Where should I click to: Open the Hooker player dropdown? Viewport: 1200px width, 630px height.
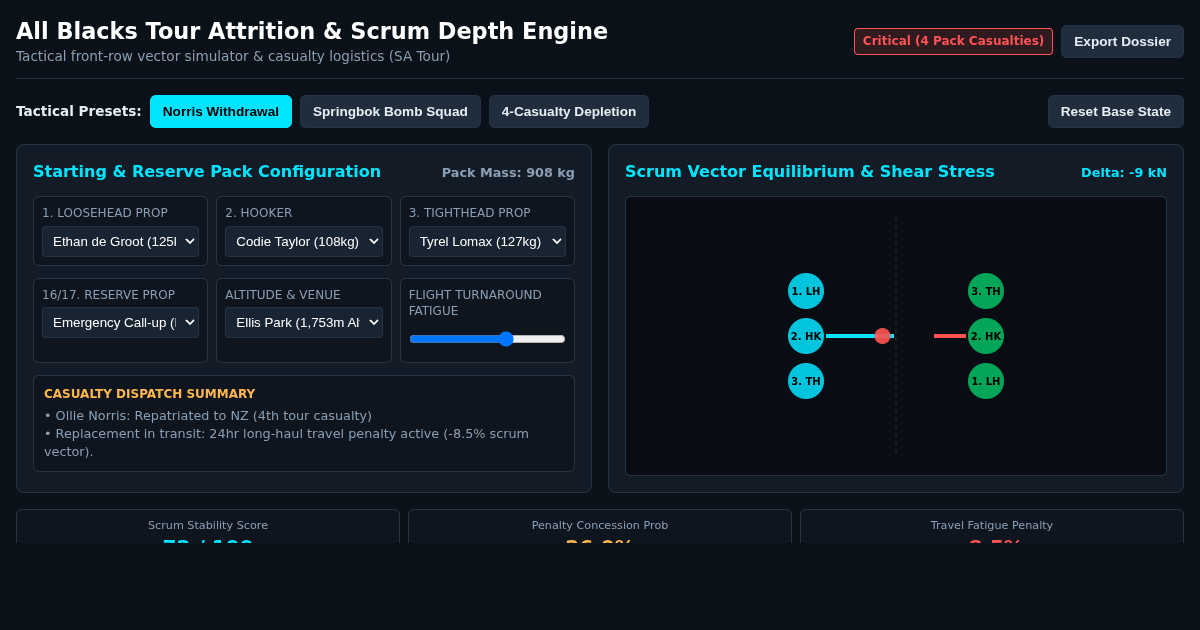(304, 241)
